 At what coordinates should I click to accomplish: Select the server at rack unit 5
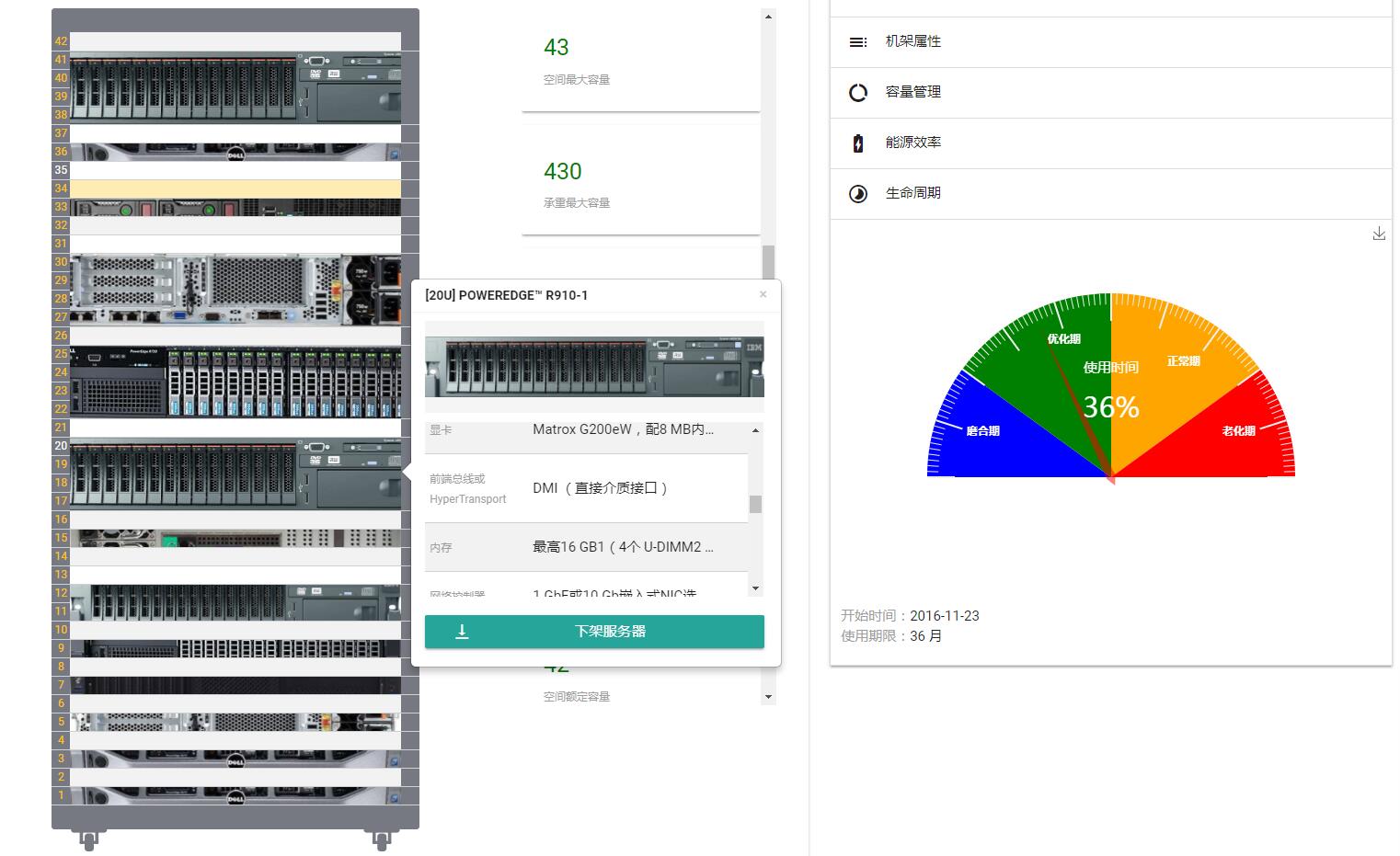235,722
